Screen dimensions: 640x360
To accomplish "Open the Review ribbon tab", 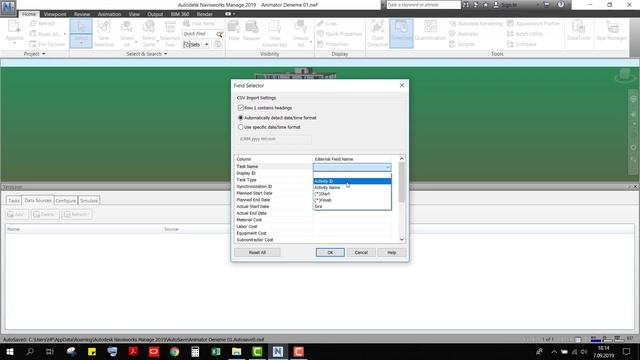I will tap(82, 14).
